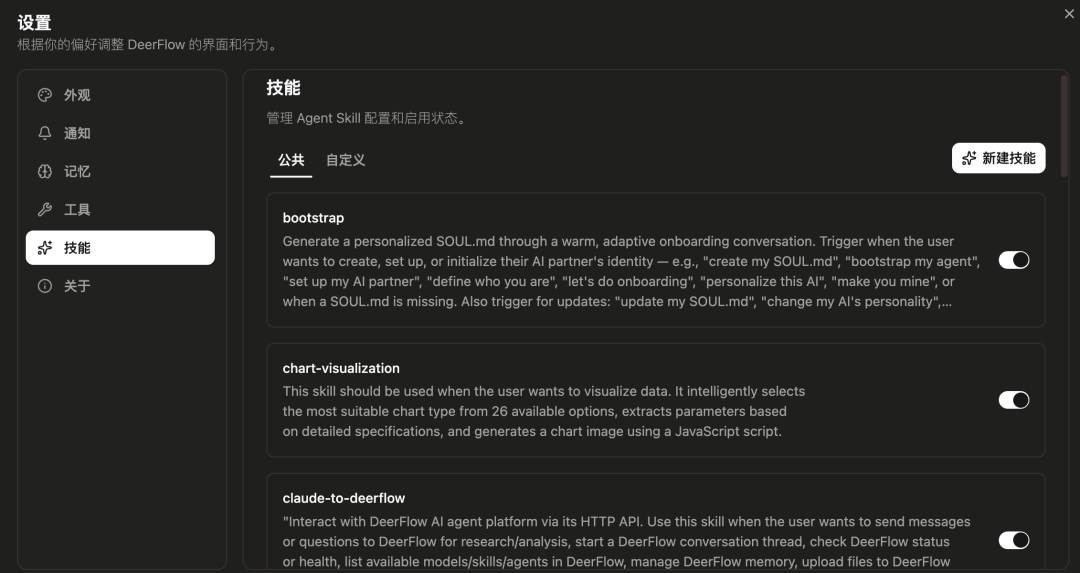Viewport: 1080px width, 573px height.
Task: Open the bootstrap skill card title
Action: click(x=313, y=218)
